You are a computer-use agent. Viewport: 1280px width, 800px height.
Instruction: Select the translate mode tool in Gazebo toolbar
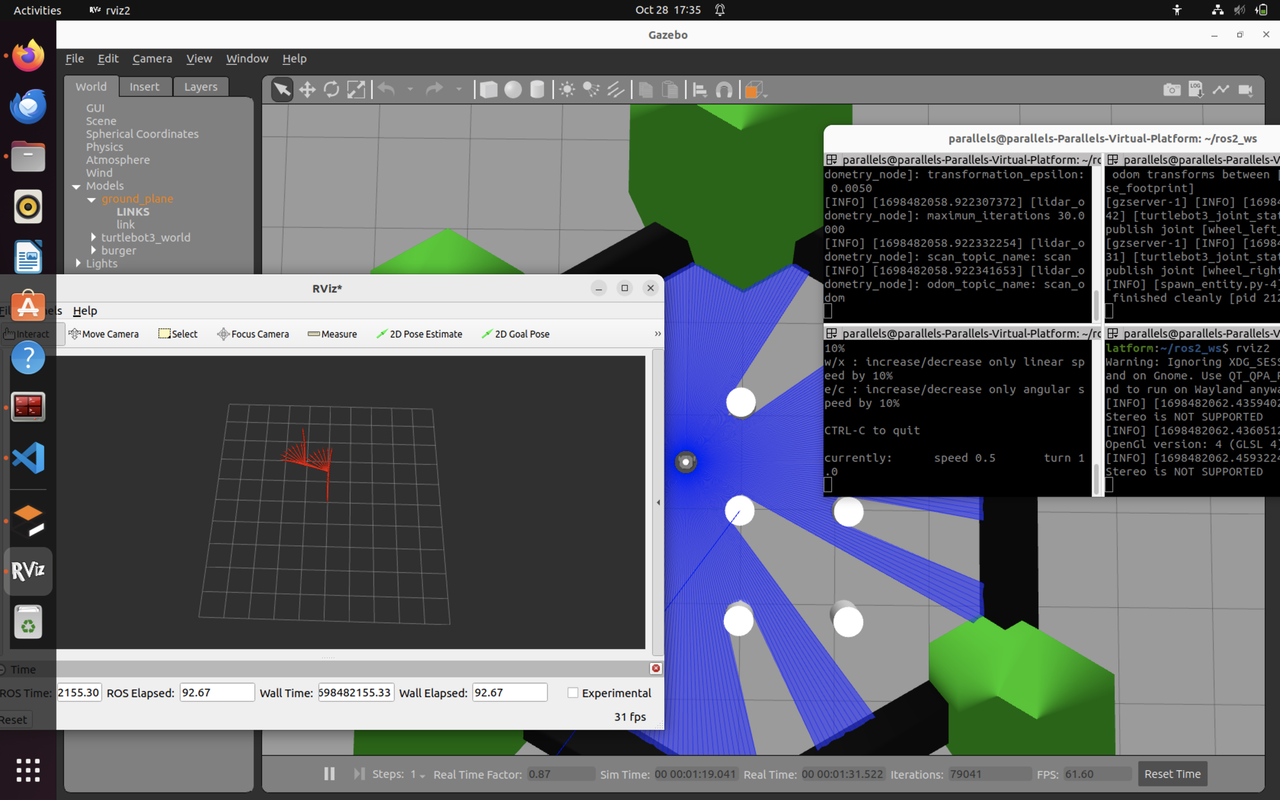coord(307,90)
